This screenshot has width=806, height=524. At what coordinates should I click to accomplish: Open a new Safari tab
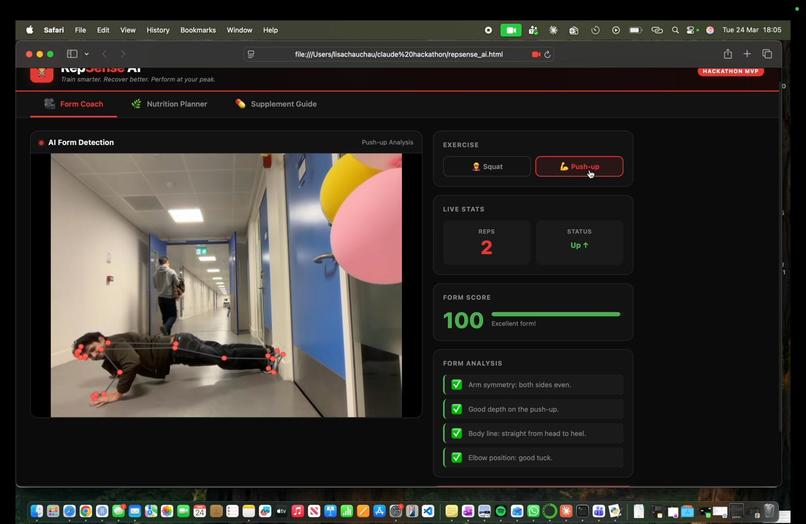pyautogui.click(x=747, y=54)
